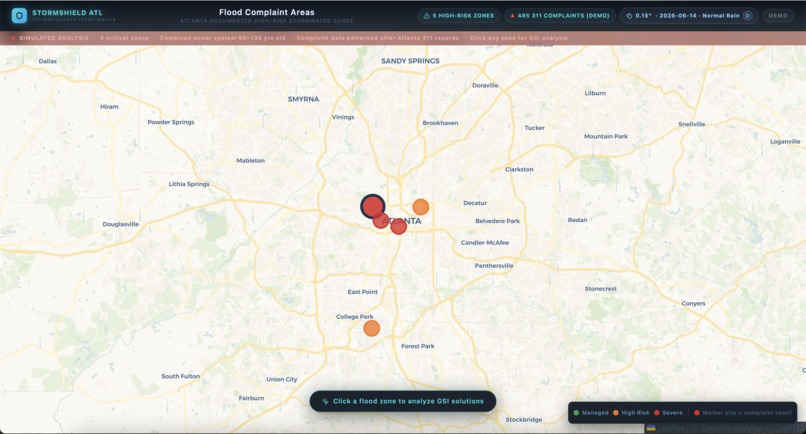Select the middle red severe marker overlapping the Atlanta label
The height and width of the screenshot is (434, 806).
(x=381, y=221)
